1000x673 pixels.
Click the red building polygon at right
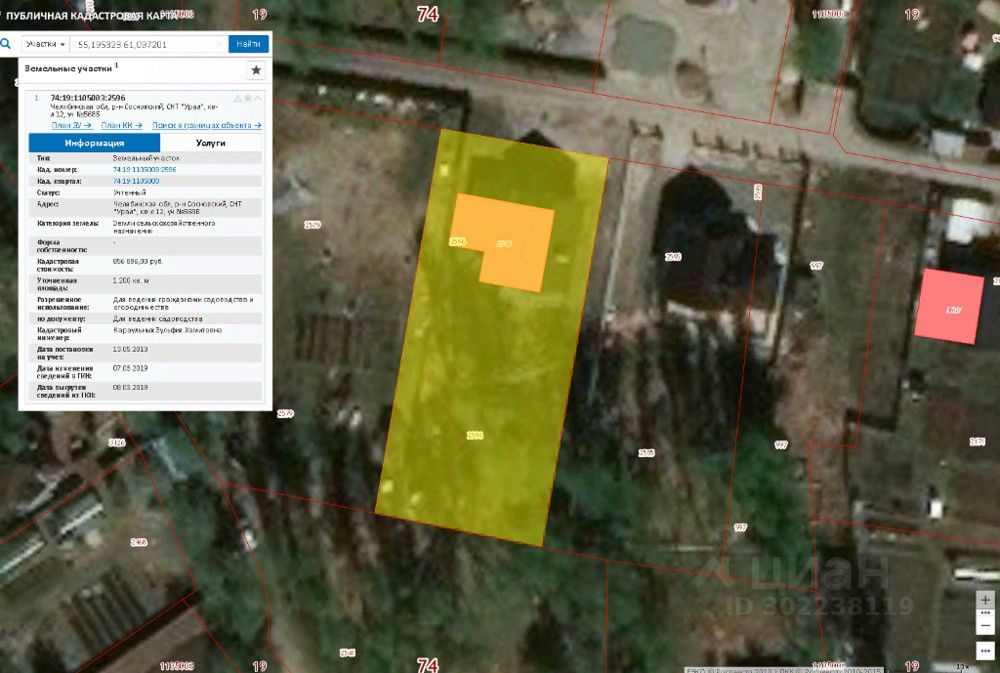pyautogui.click(x=950, y=306)
